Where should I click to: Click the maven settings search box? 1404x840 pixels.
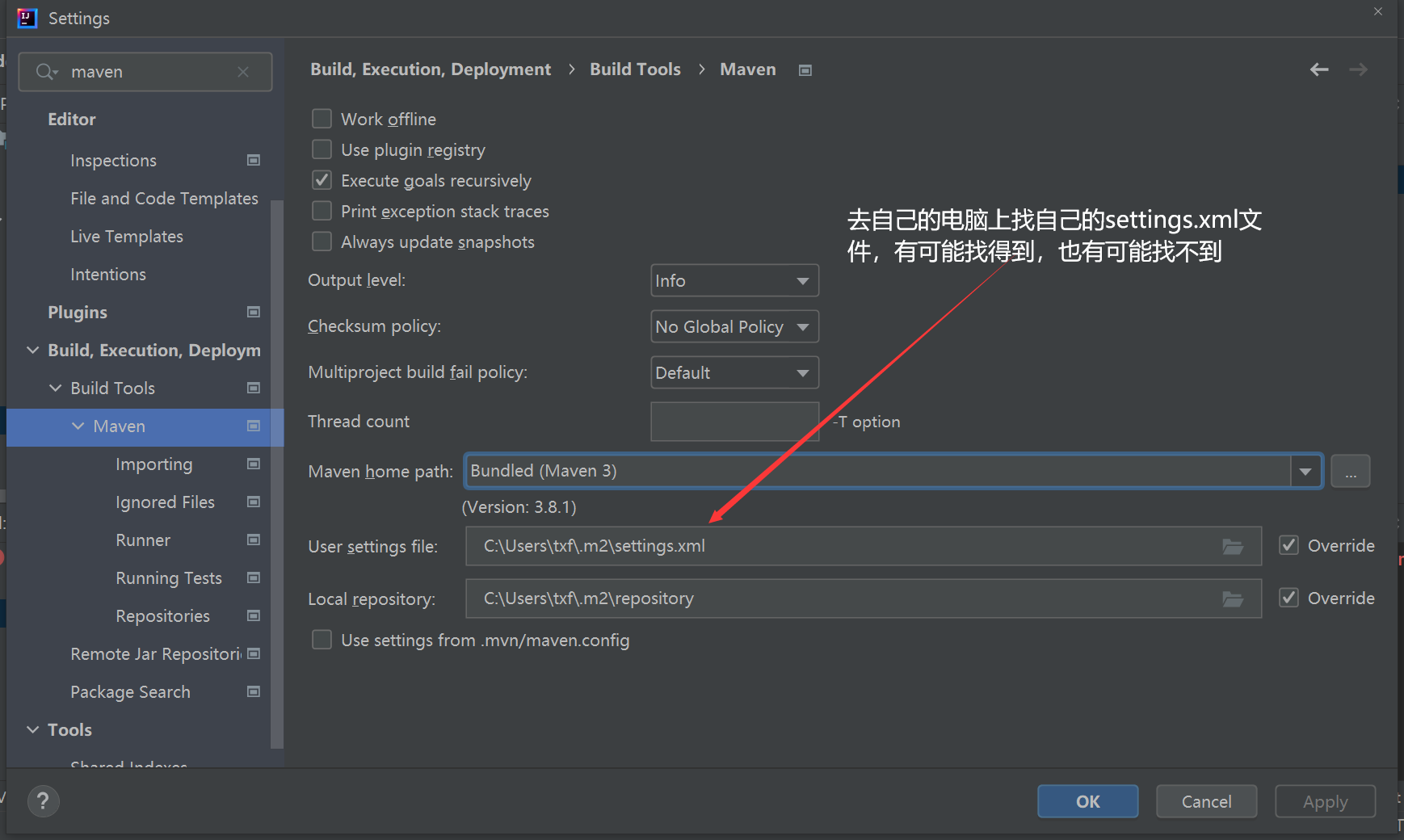pos(145,72)
